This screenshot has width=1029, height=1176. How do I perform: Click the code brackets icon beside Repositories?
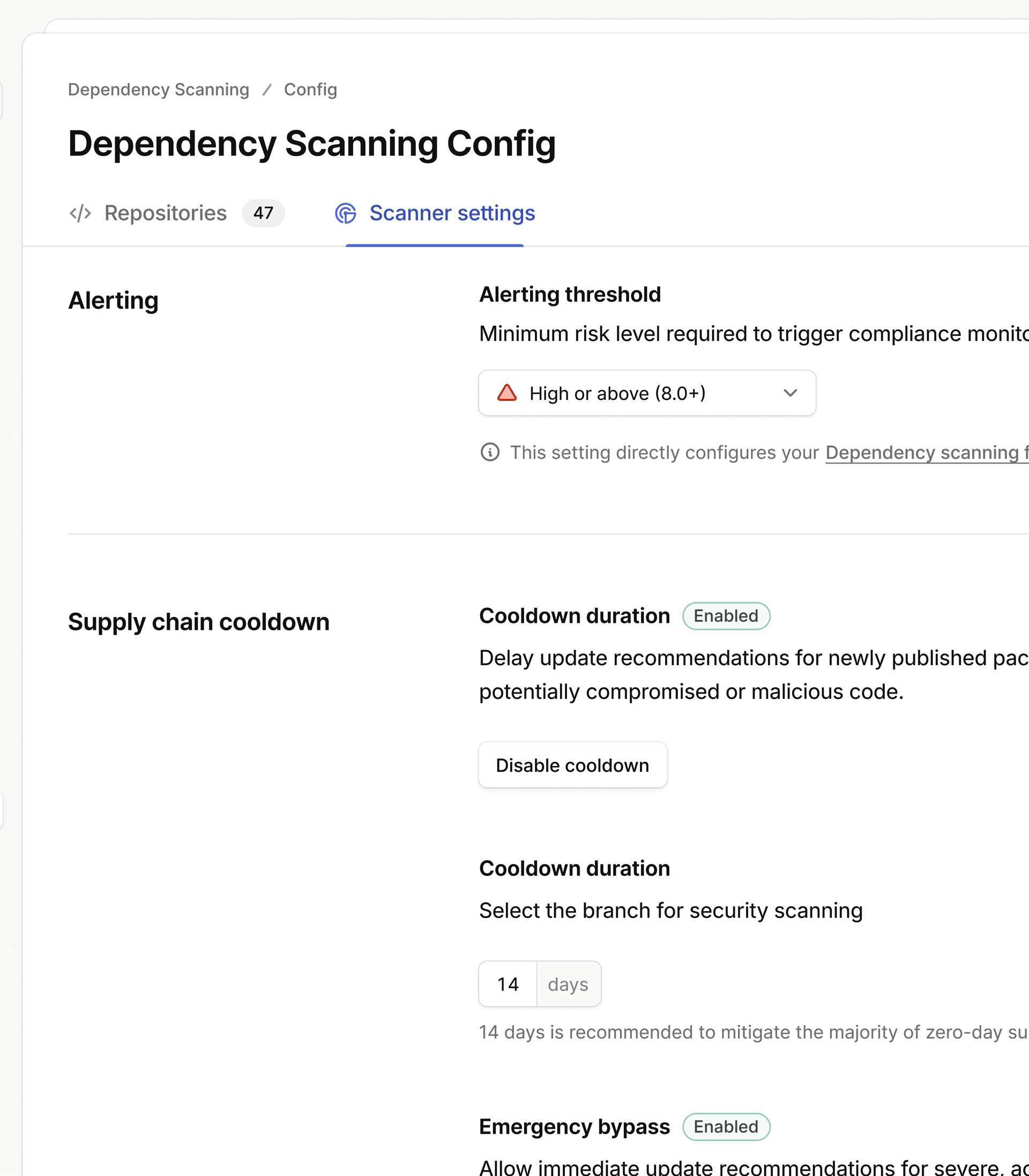pyautogui.click(x=80, y=213)
